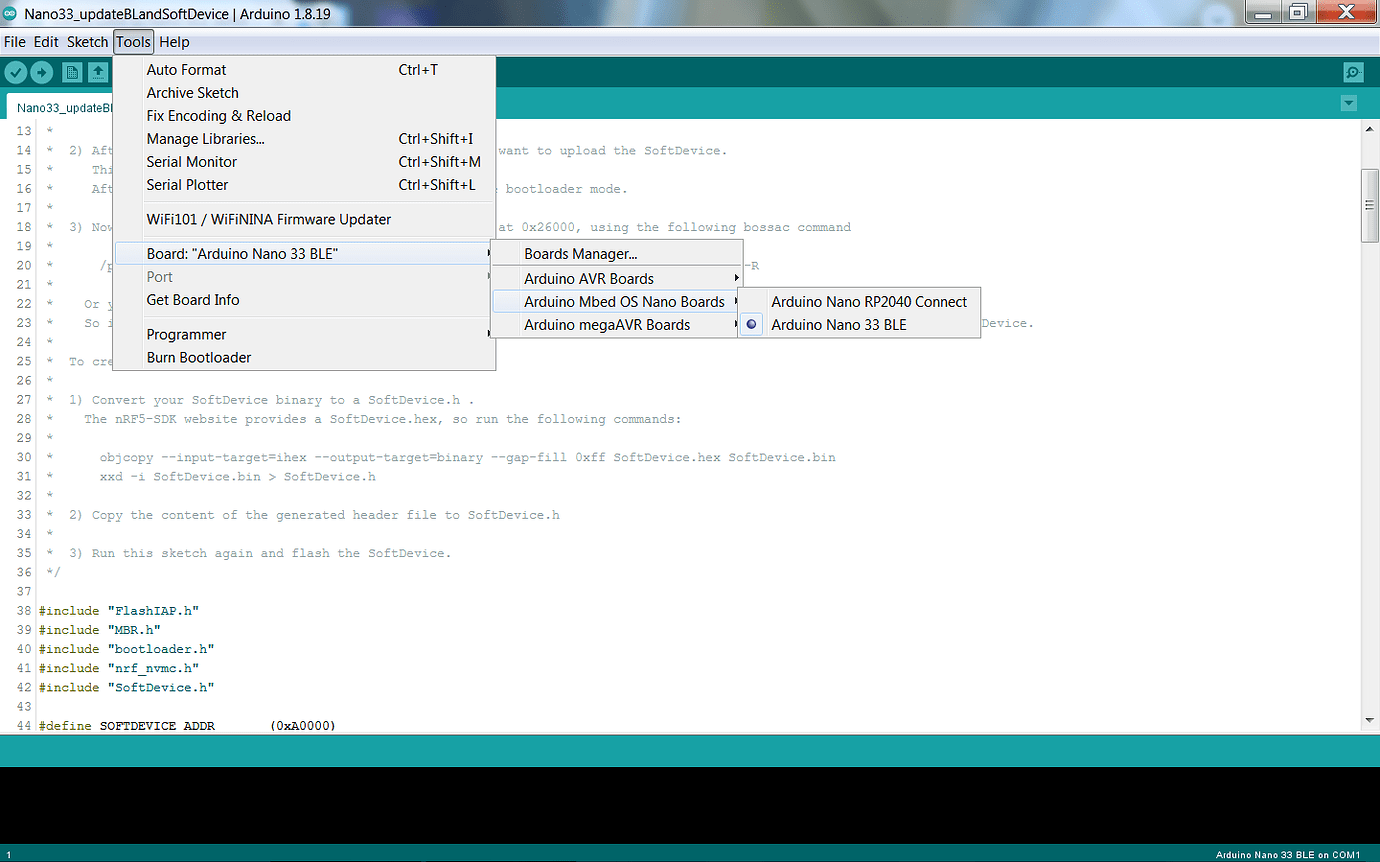
Task: Expand Arduino Mbed OS Nano Boards submenu
Action: 617,302
